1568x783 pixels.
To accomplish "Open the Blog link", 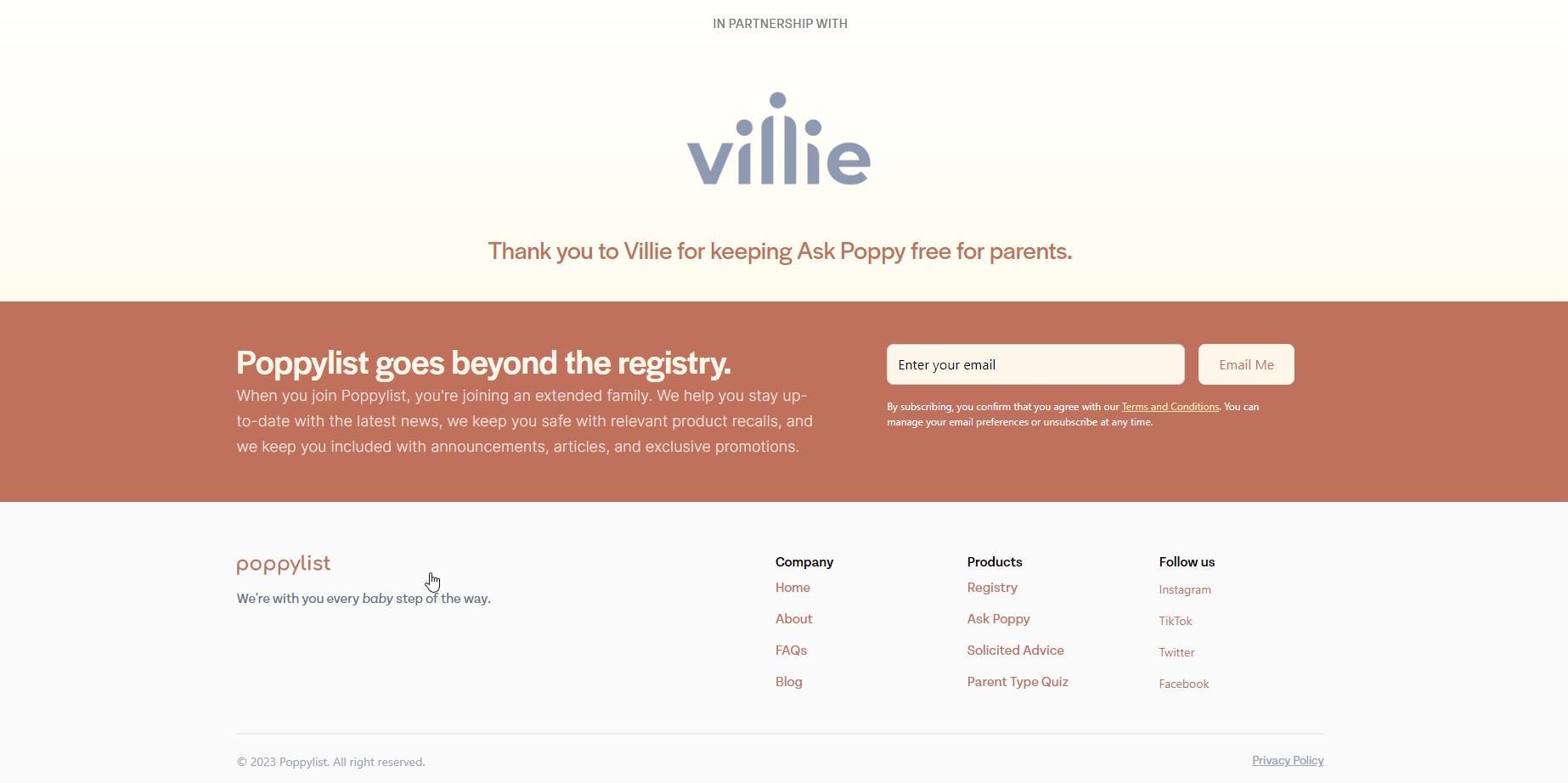I will [789, 682].
